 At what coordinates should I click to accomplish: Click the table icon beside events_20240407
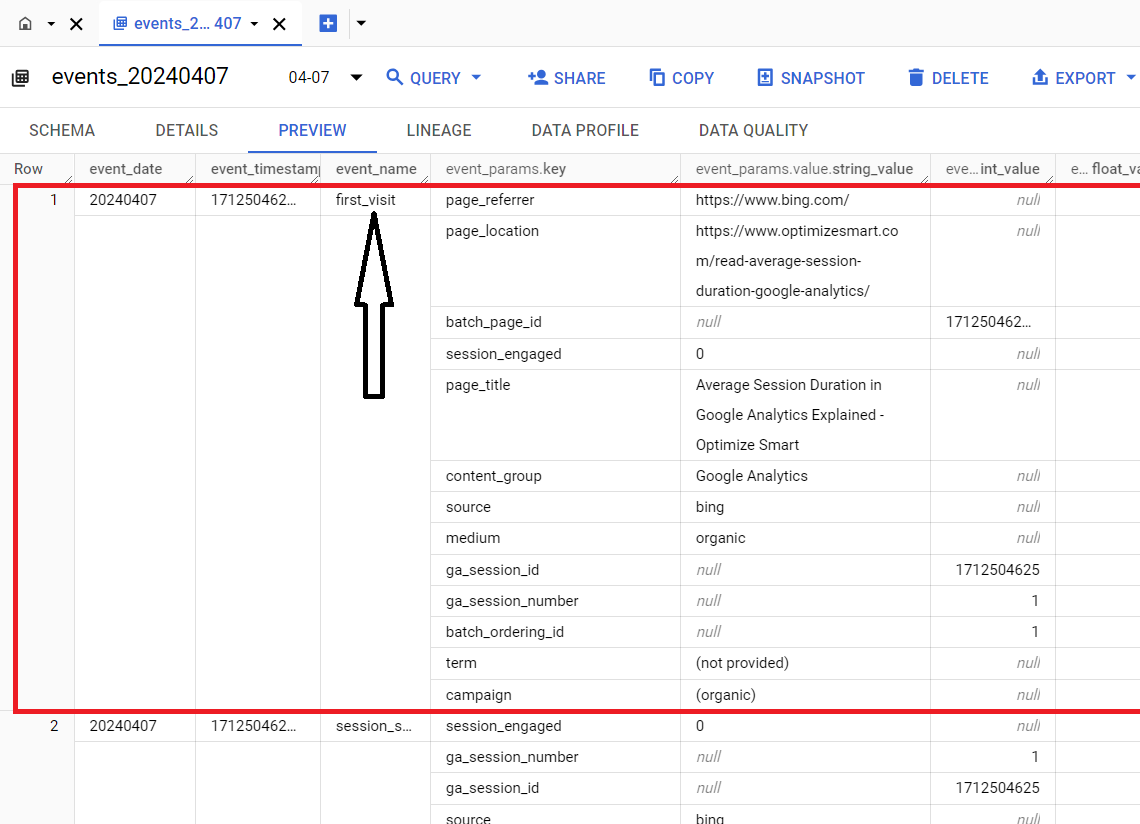click(20, 78)
